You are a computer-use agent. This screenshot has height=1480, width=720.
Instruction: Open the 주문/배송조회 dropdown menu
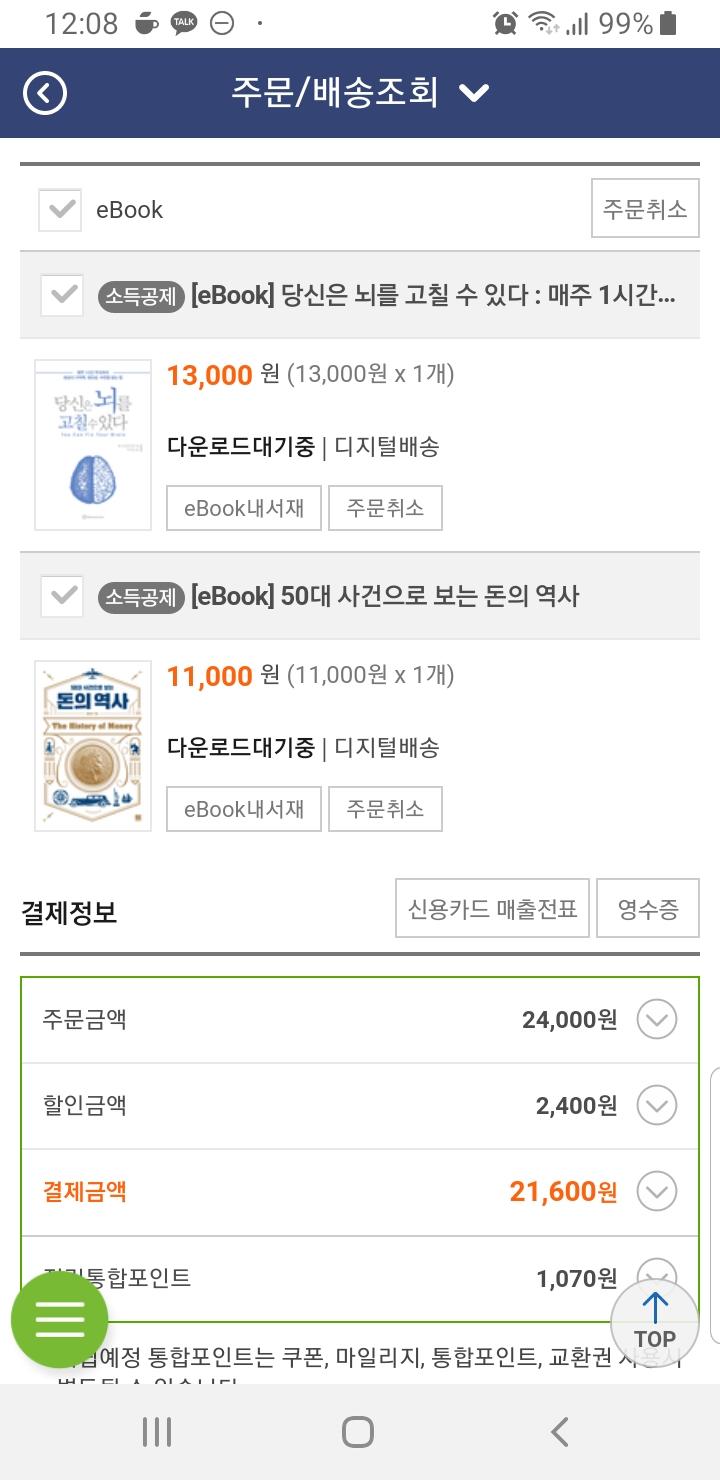(x=472, y=93)
